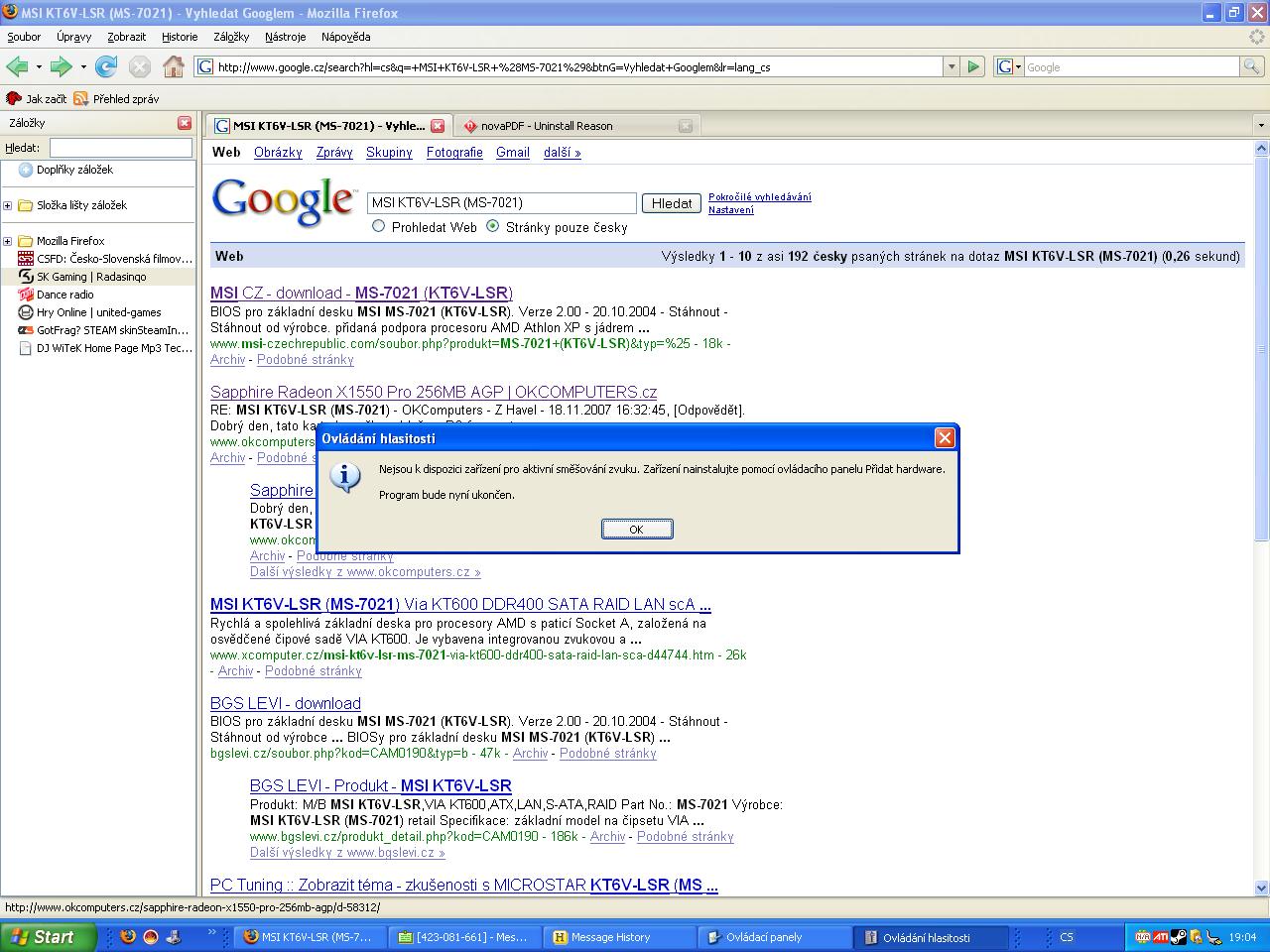The width and height of the screenshot is (1270, 952).
Task: Go forward with the green Forward arrow
Action: (61, 66)
